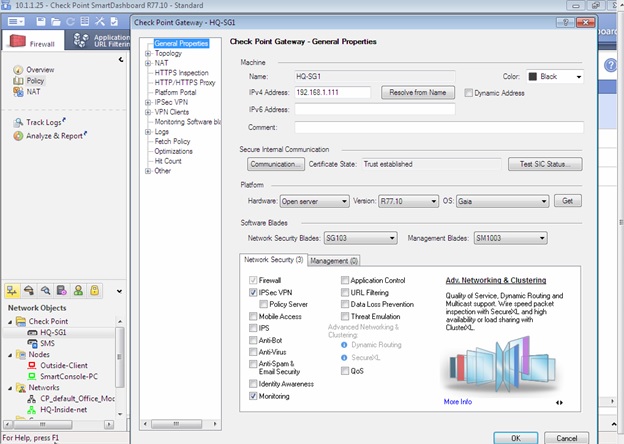Select the Users objects icon
The height and width of the screenshot is (444, 624).
click(78, 290)
